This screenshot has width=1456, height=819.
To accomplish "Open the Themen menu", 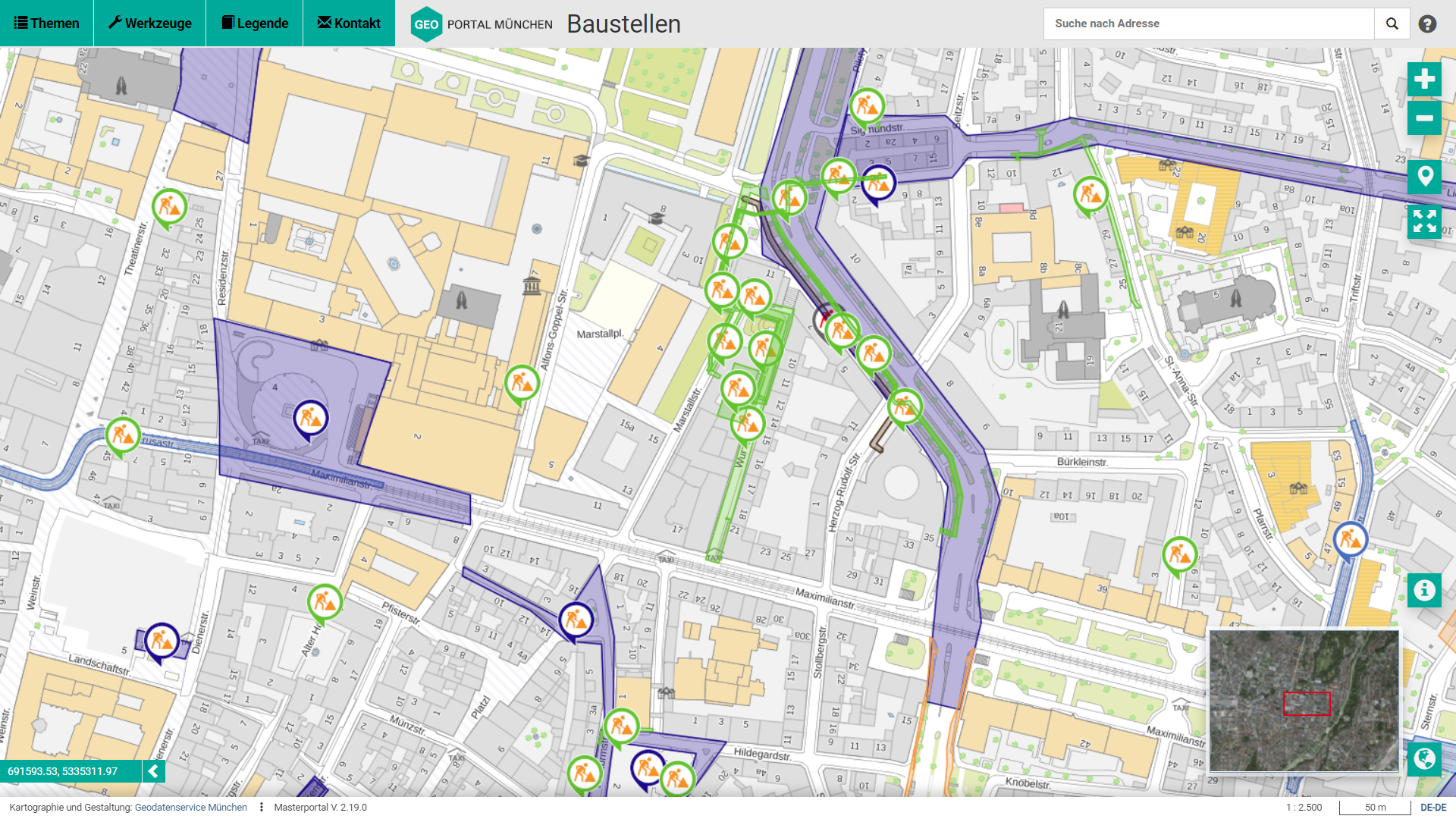I will (x=46, y=24).
